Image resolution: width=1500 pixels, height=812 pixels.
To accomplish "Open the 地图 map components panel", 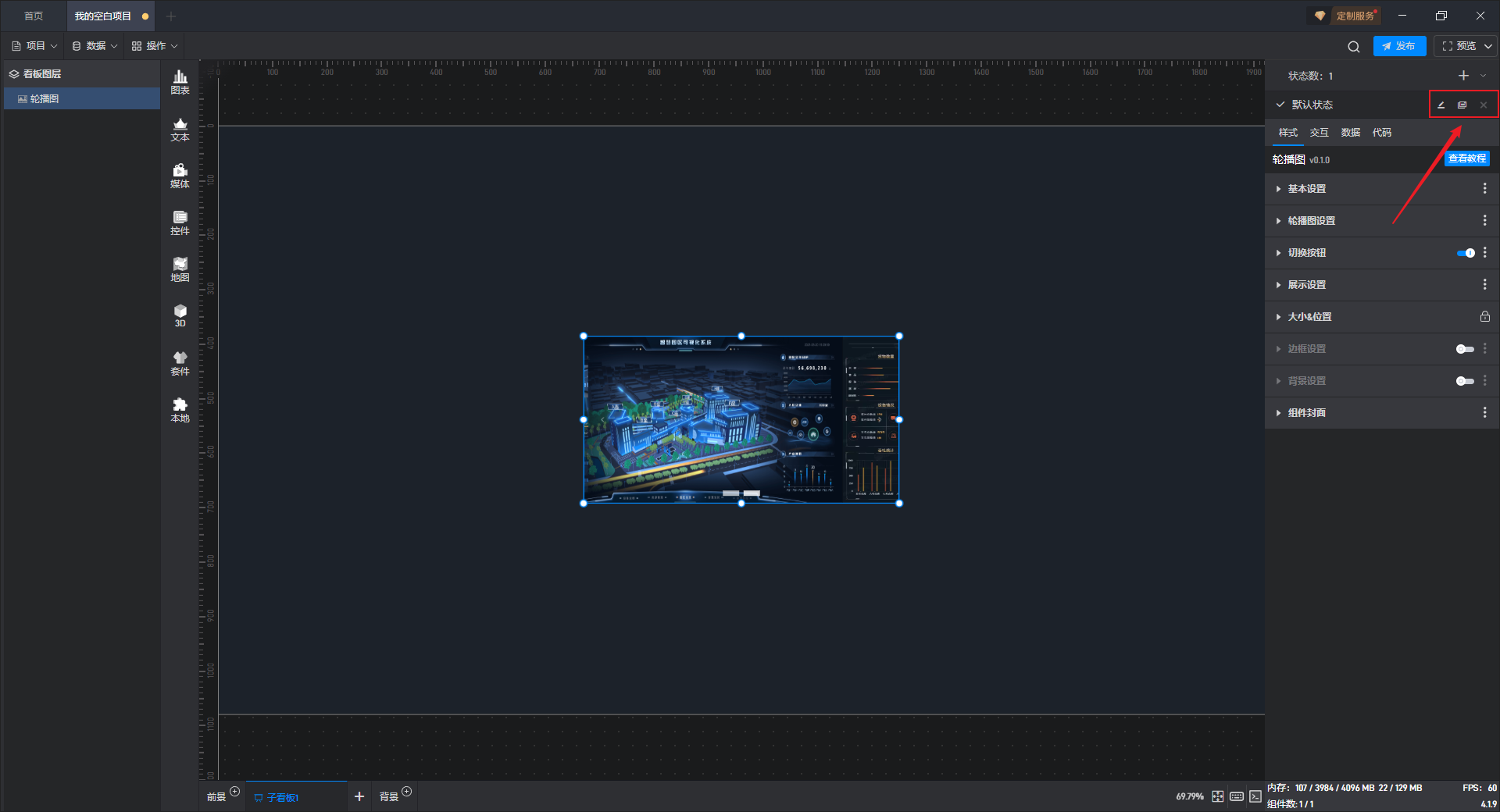I will tap(180, 269).
